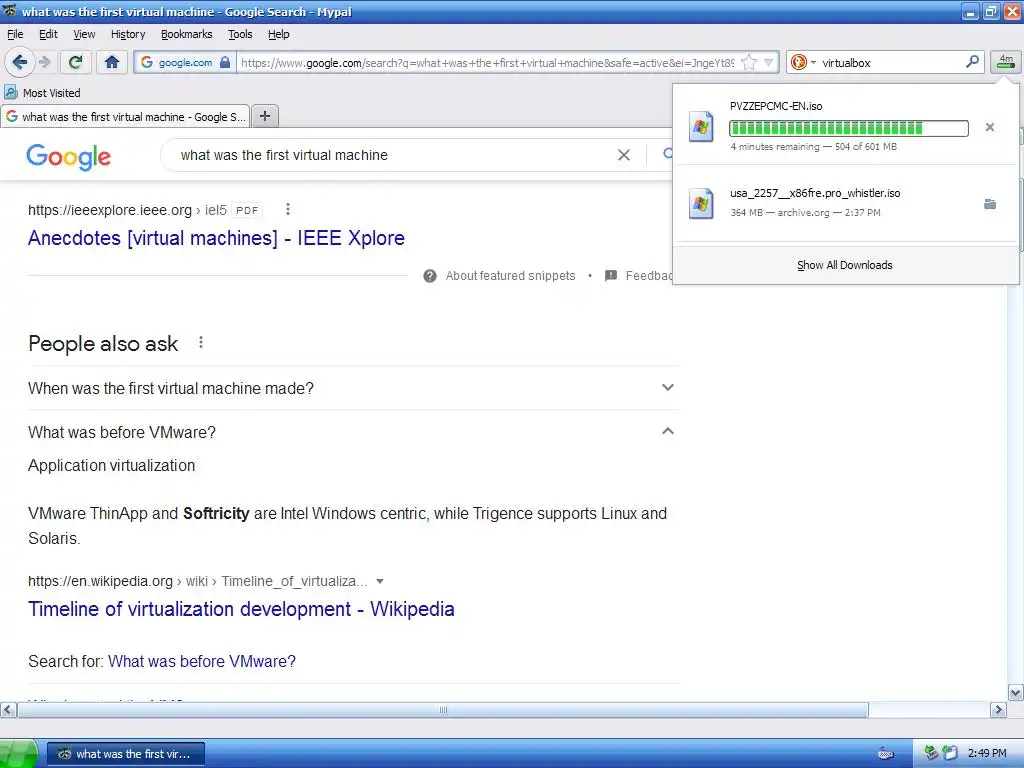Open the View menu
This screenshot has width=1024, height=768.
[84, 34]
